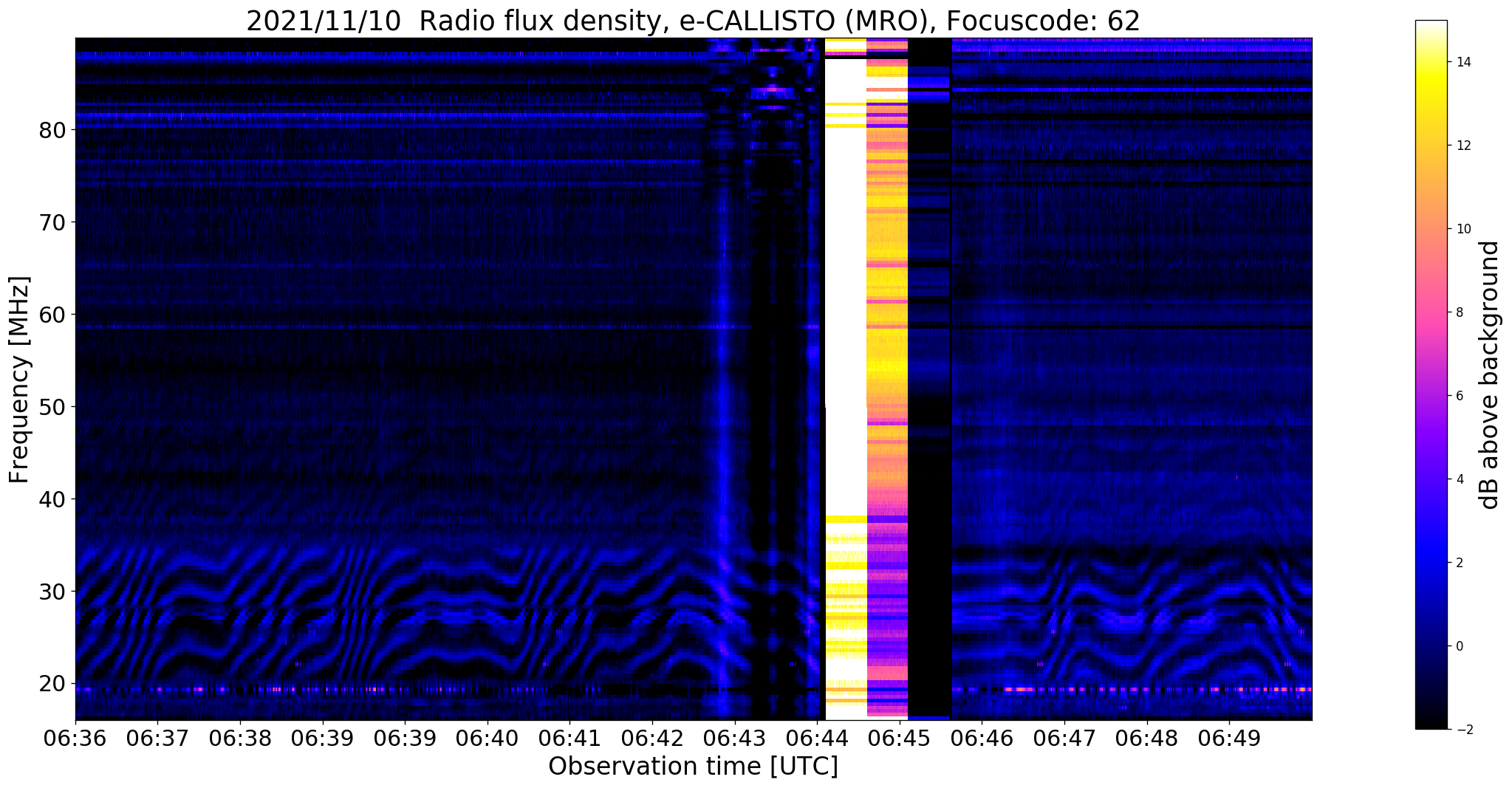Image resolution: width=1512 pixels, height=788 pixels.
Task: Click the colorbar tick label 8
Action: pos(1459,312)
